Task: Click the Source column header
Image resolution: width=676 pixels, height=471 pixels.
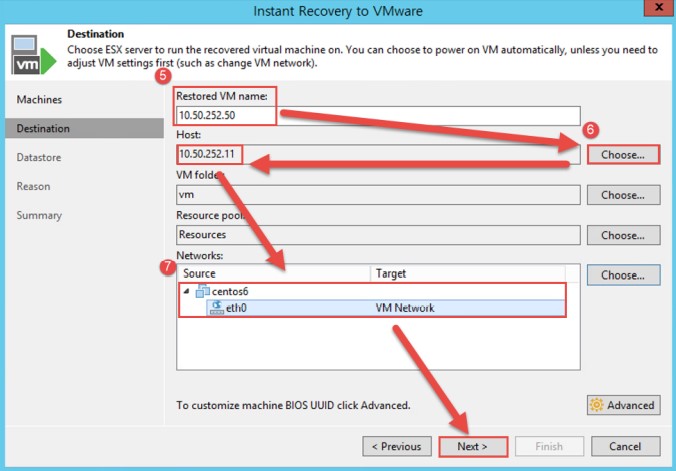Action: click(x=274, y=273)
